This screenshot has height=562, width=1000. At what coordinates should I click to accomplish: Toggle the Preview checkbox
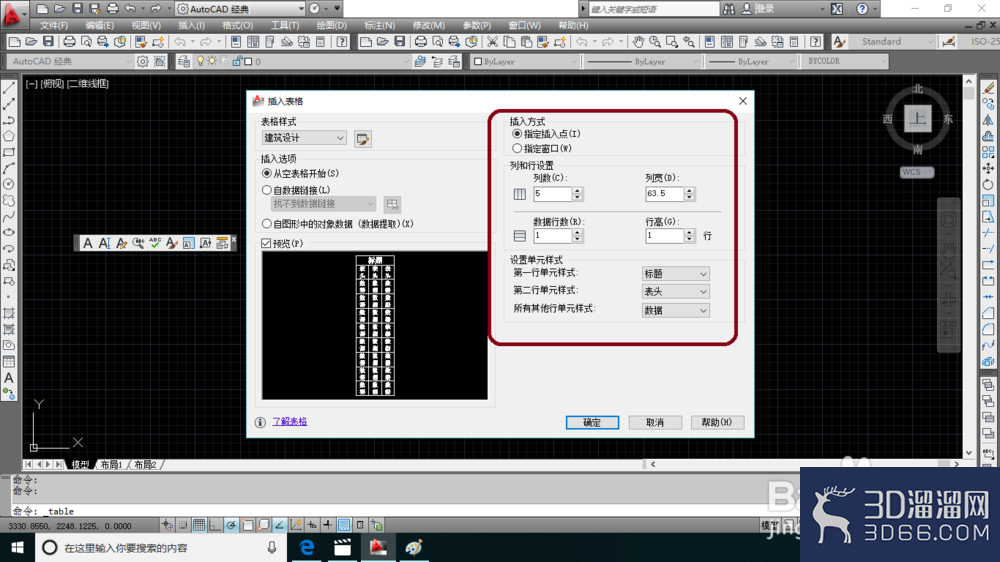click(267, 243)
